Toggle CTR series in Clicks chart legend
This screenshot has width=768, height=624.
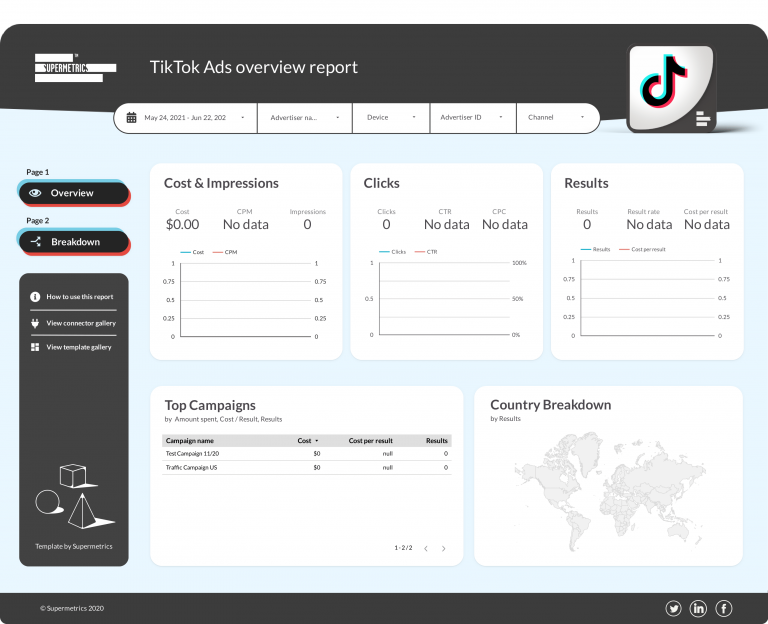pos(426,252)
